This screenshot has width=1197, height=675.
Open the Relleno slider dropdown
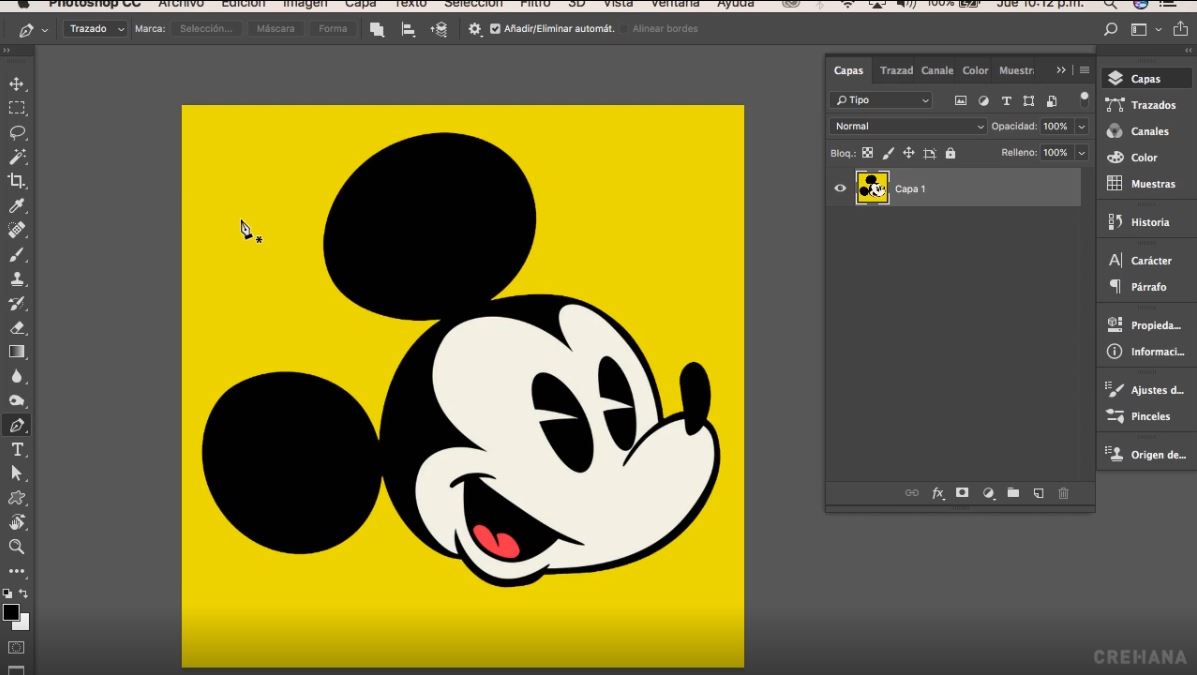coord(1081,153)
